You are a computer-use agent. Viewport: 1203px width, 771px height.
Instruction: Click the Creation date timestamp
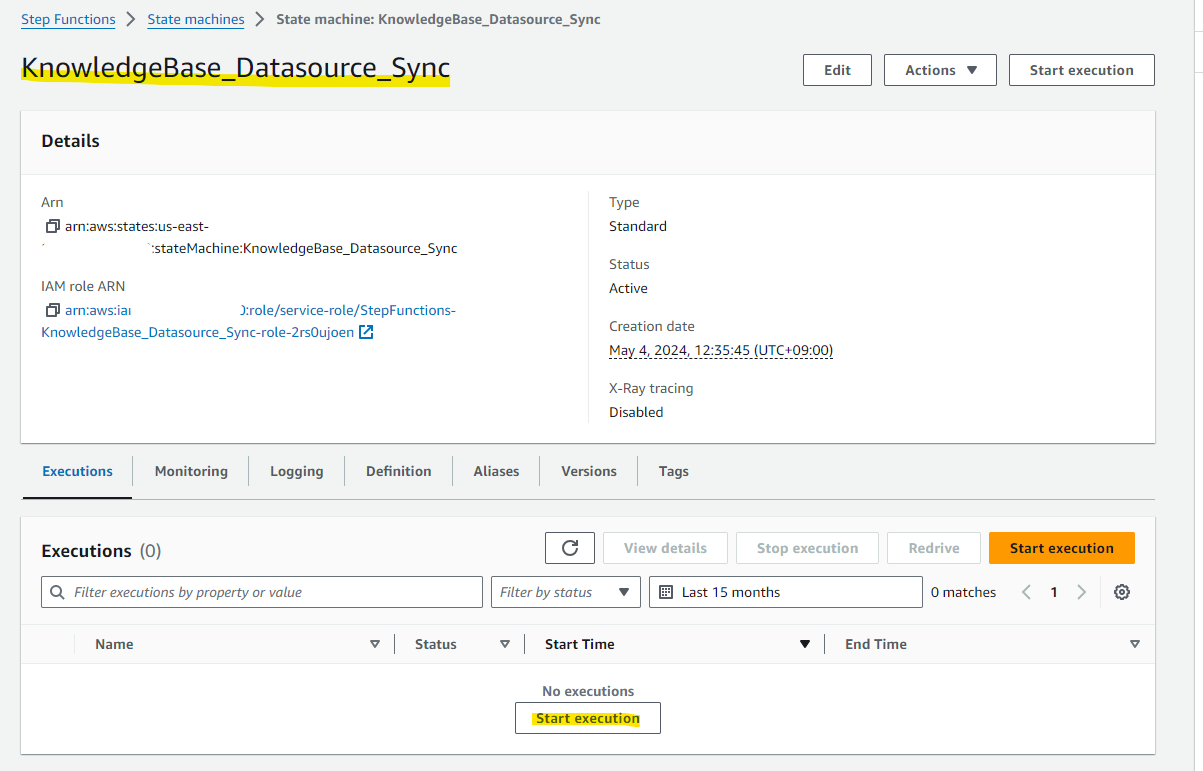coord(721,350)
